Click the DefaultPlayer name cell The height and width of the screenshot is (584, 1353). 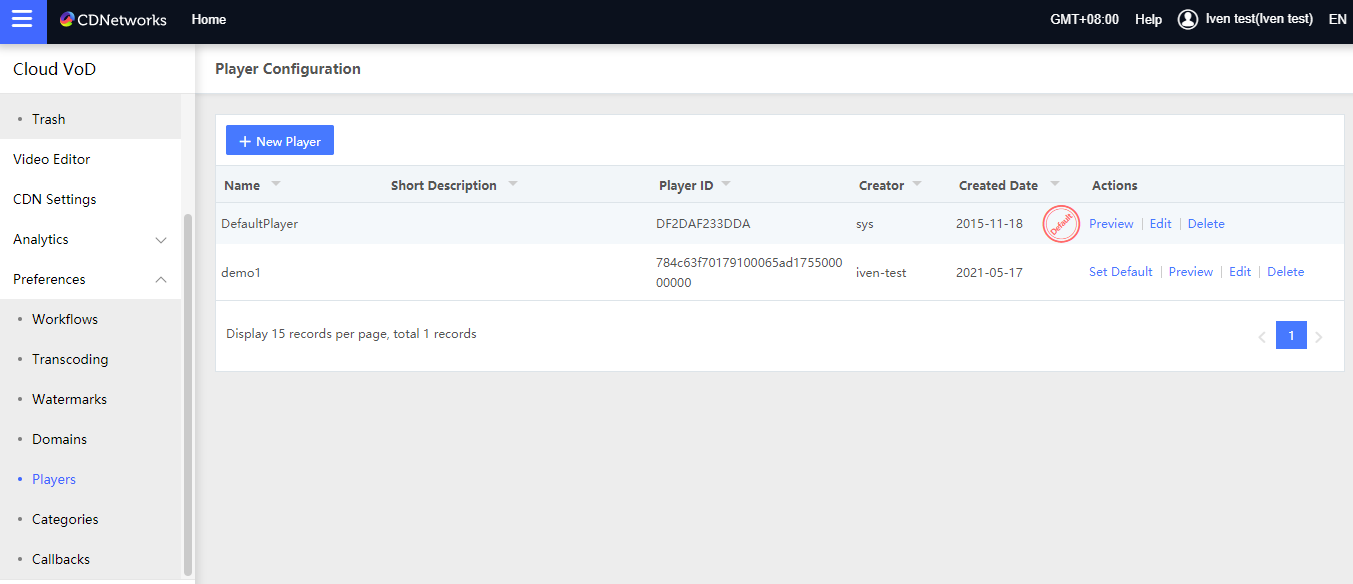point(260,224)
